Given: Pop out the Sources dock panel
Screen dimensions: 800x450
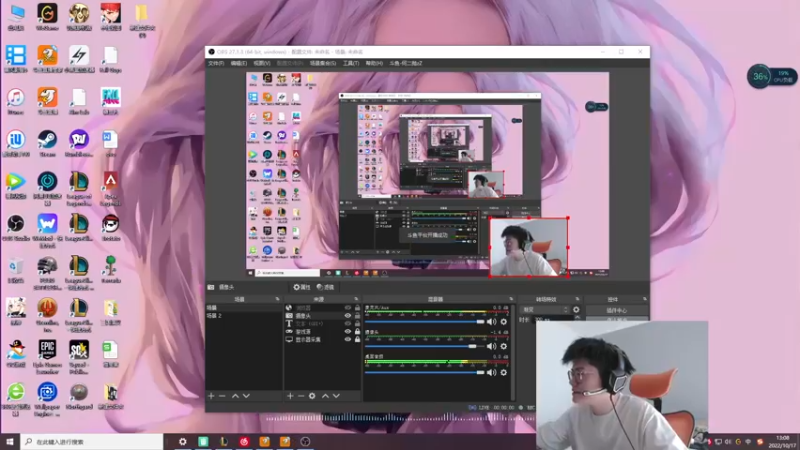Looking at the screenshot, I should 356,299.
